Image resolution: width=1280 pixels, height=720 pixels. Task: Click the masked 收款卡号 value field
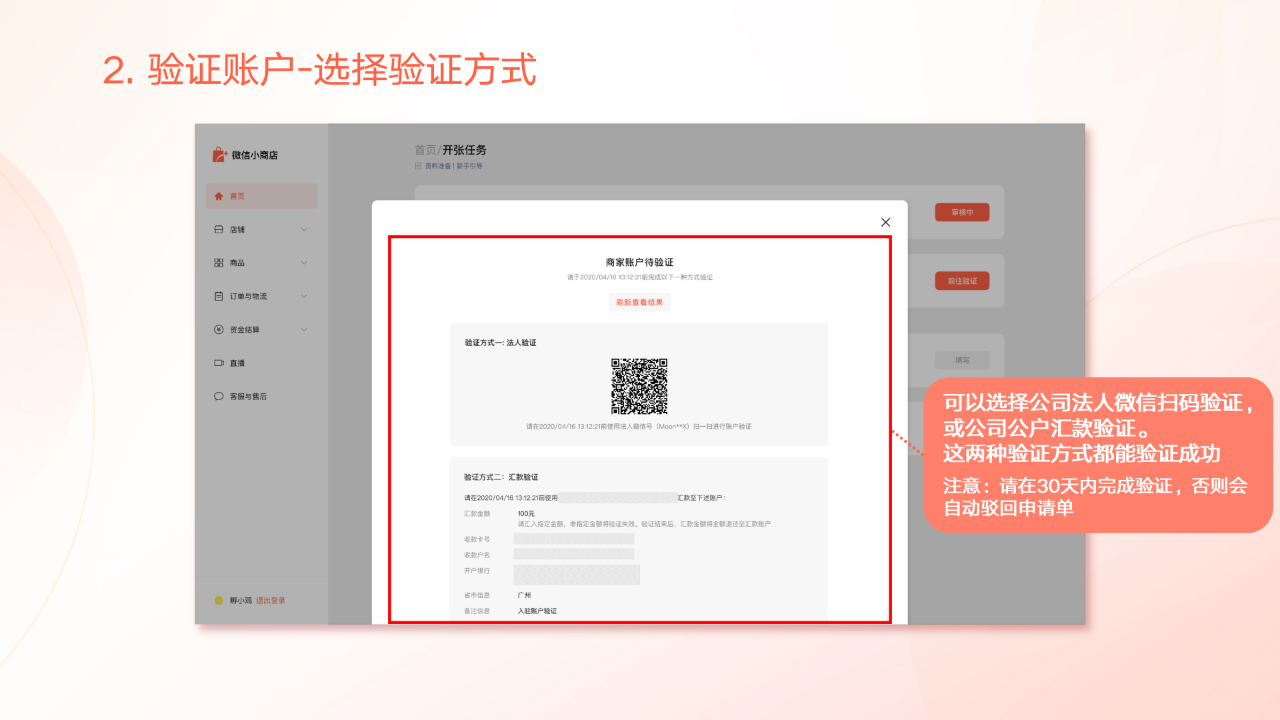(574, 539)
